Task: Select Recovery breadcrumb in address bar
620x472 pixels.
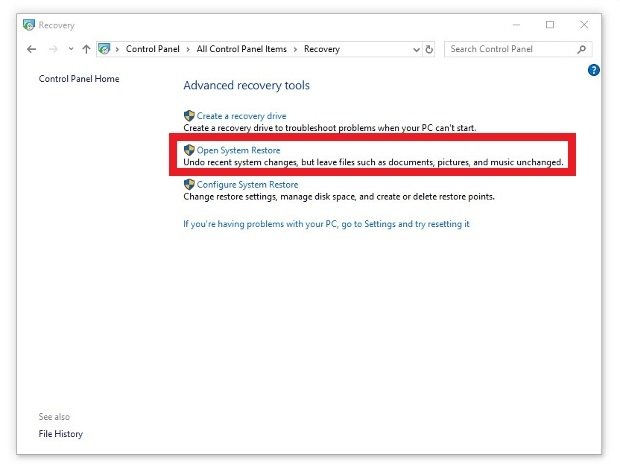Action: coord(322,49)
